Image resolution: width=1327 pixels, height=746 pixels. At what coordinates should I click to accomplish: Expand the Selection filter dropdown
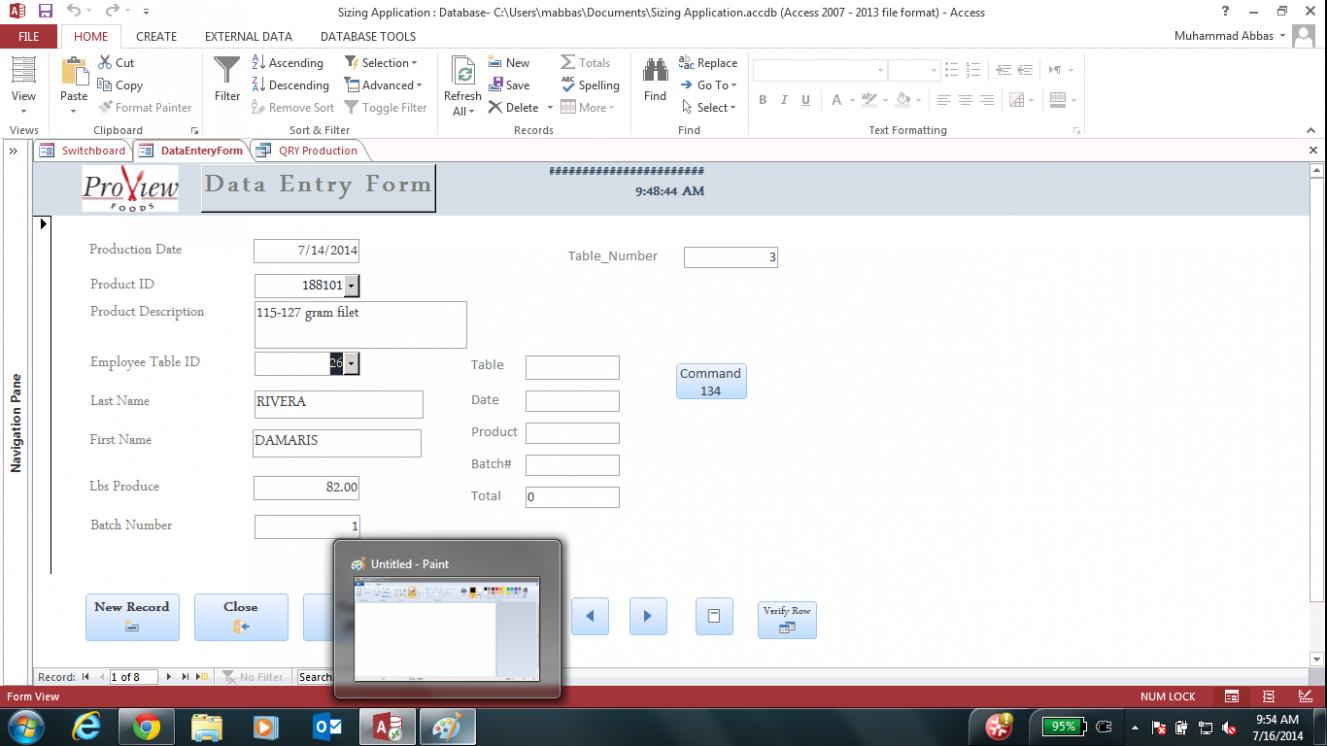point(381,63)
